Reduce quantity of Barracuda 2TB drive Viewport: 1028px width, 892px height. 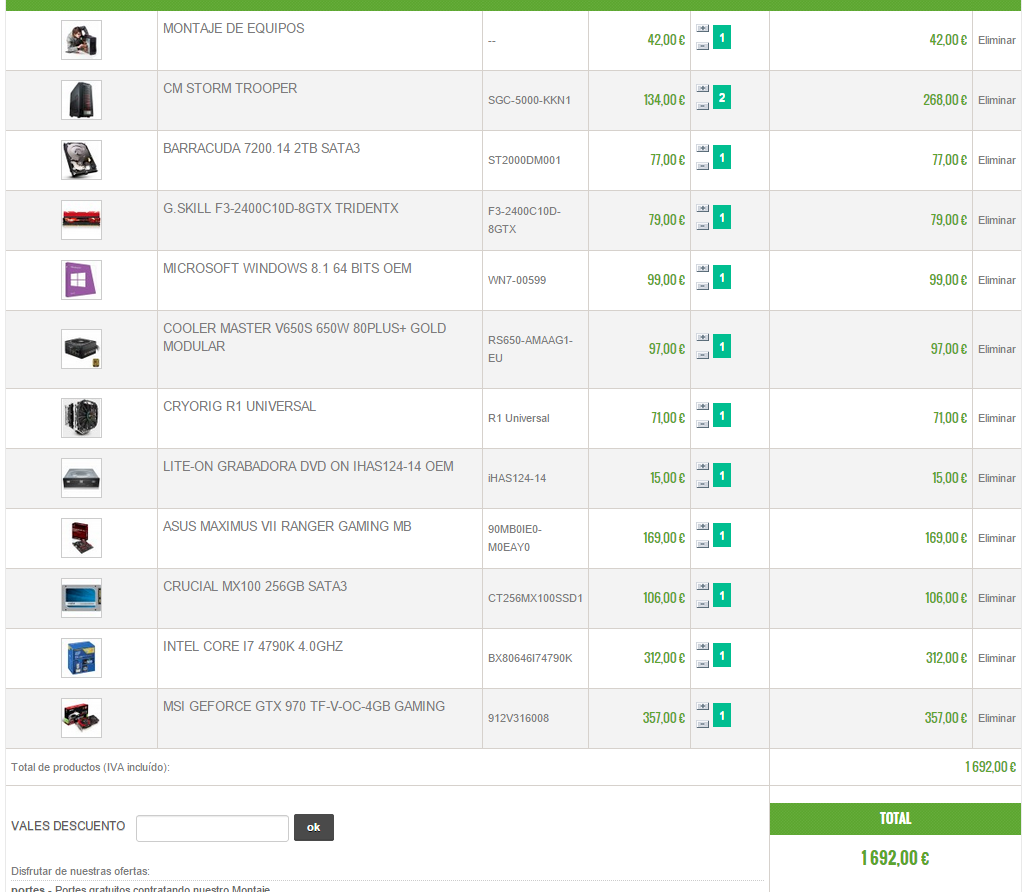coord(702,166)
